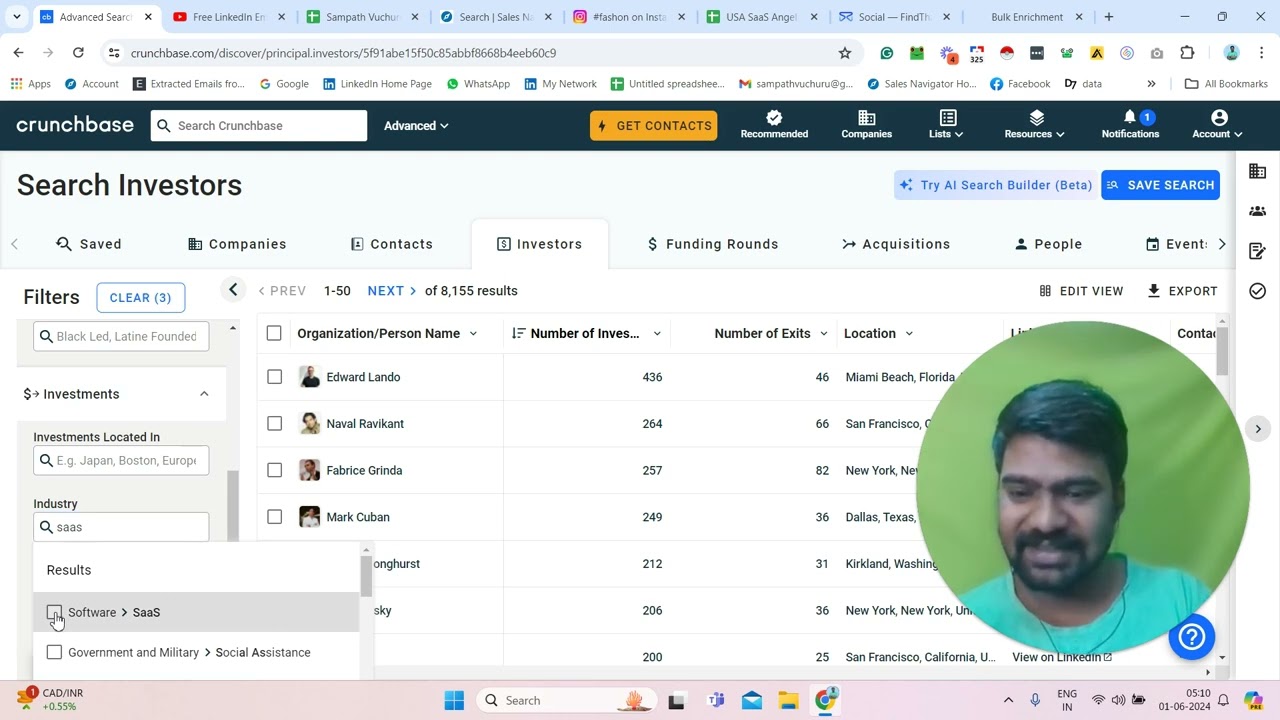Open File Explorer from the taskbar
Viewport: 1280px width, 720px height.
789,700
